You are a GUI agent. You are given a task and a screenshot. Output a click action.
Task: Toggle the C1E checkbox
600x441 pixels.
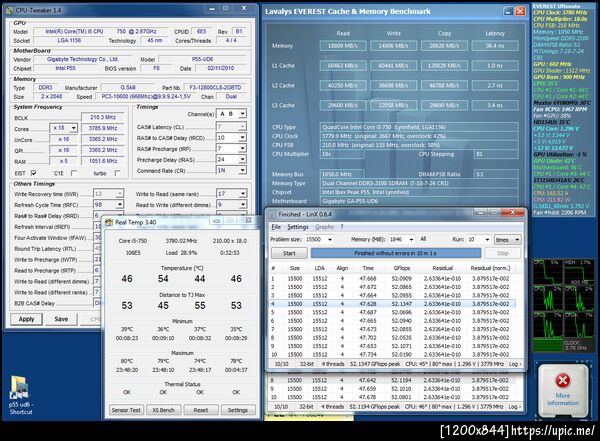coord(74,173)
